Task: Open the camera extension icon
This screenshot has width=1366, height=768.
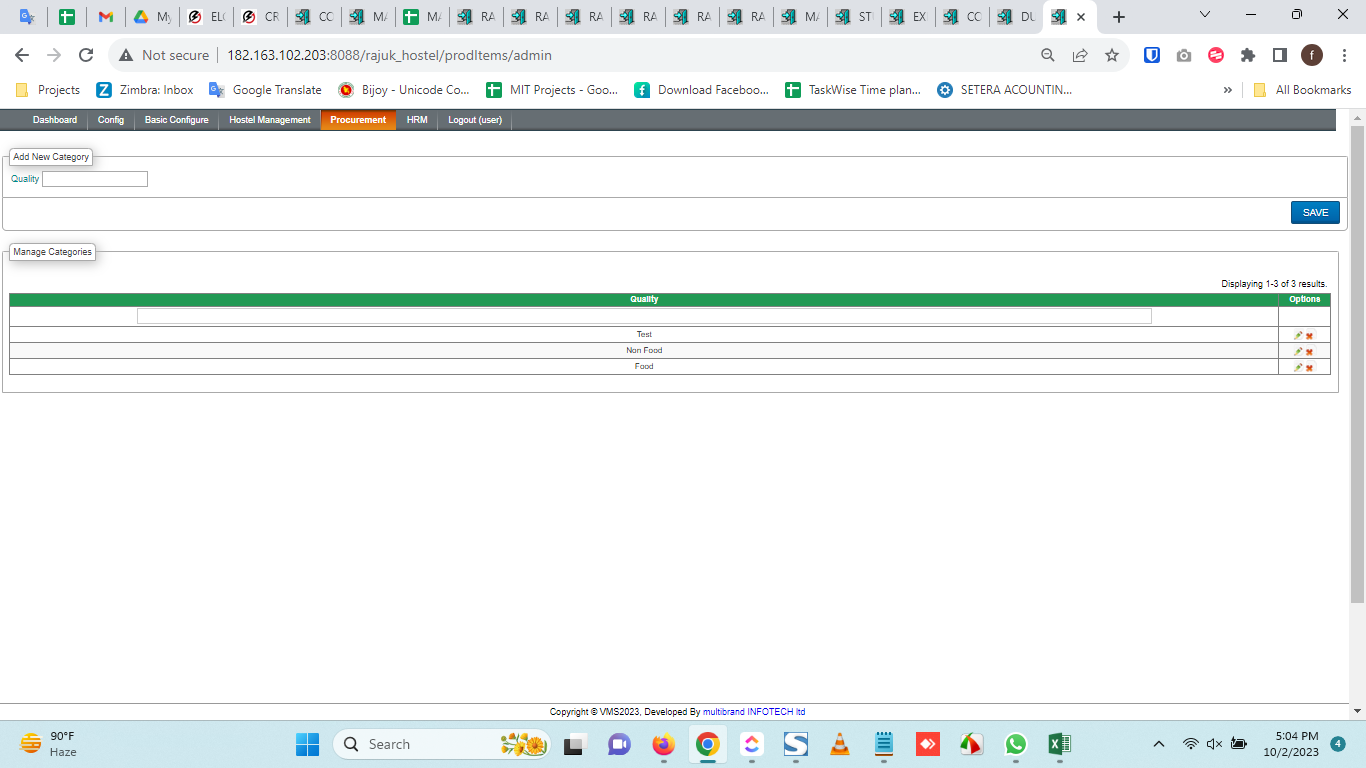Action: (1184, 55)
